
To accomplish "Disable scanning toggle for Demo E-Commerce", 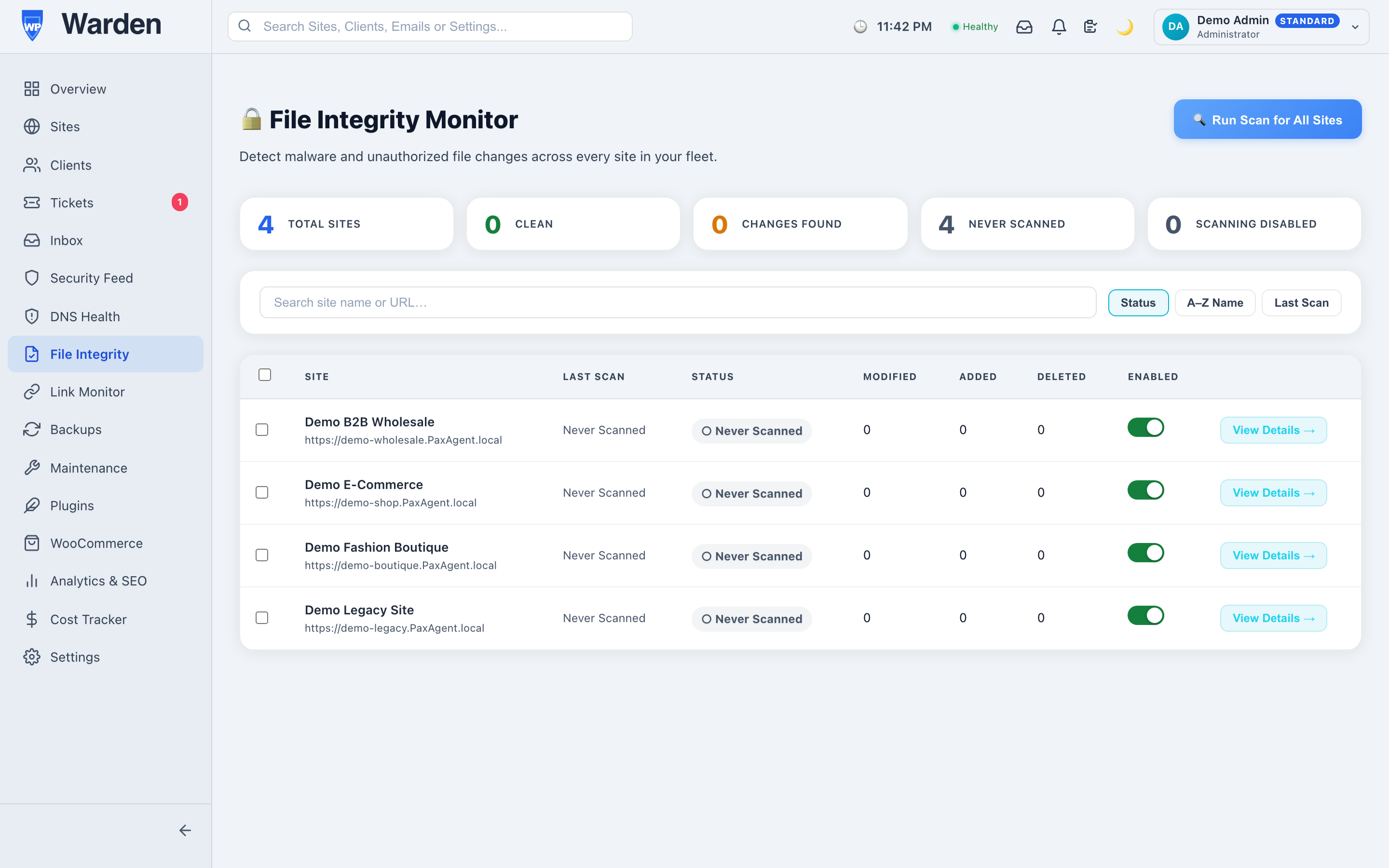I will (1145, 490).
